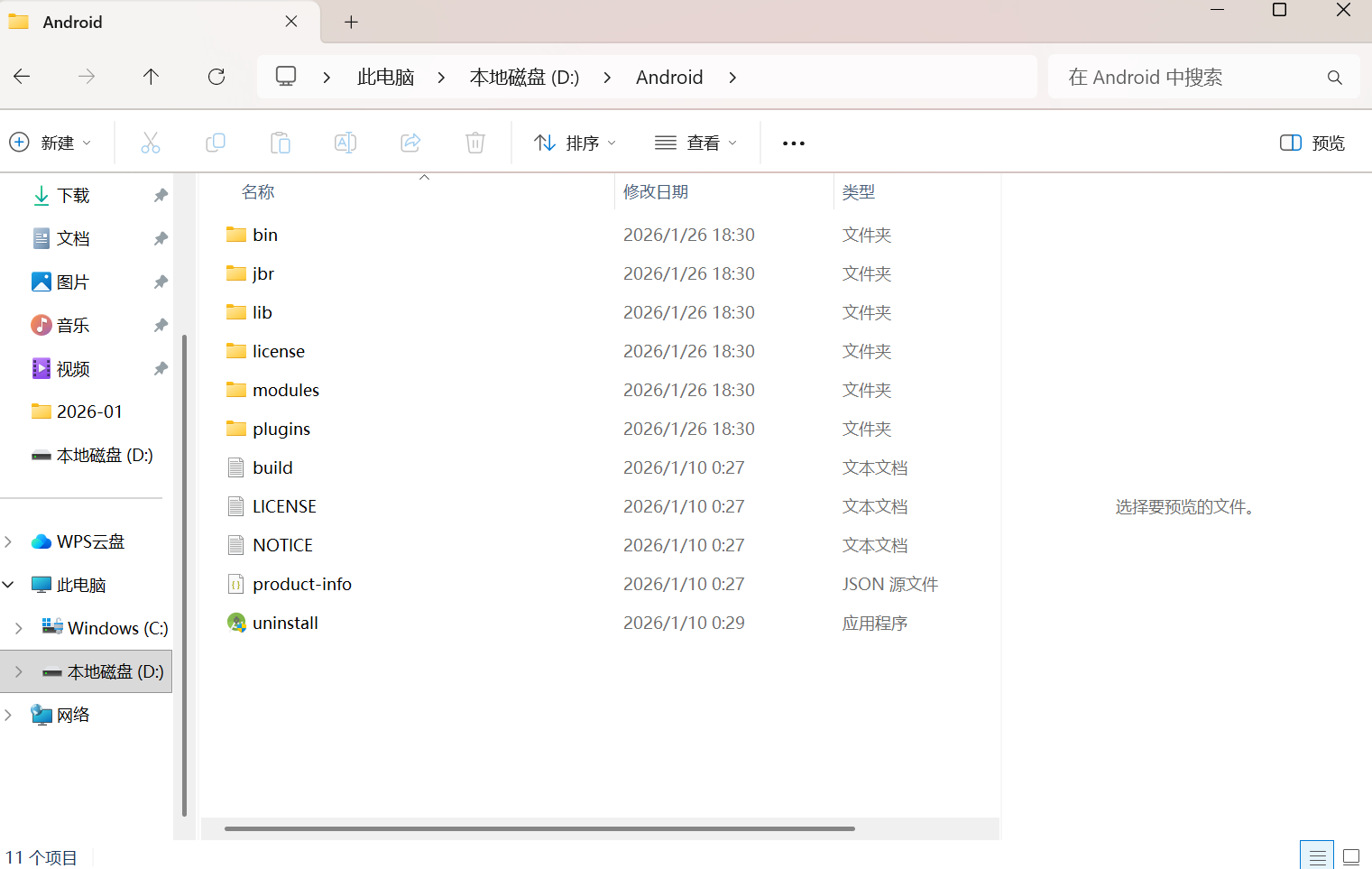Viewport: 1372px width, 869px height.
Task: Unpin 下载 using its pin icon
Action: tap(161, 195)
